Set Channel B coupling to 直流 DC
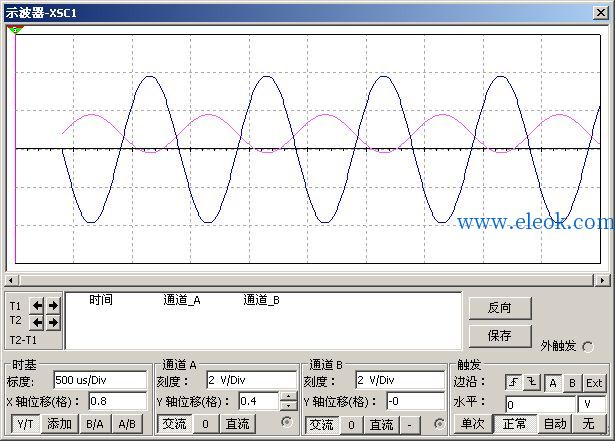 [382, 425]
